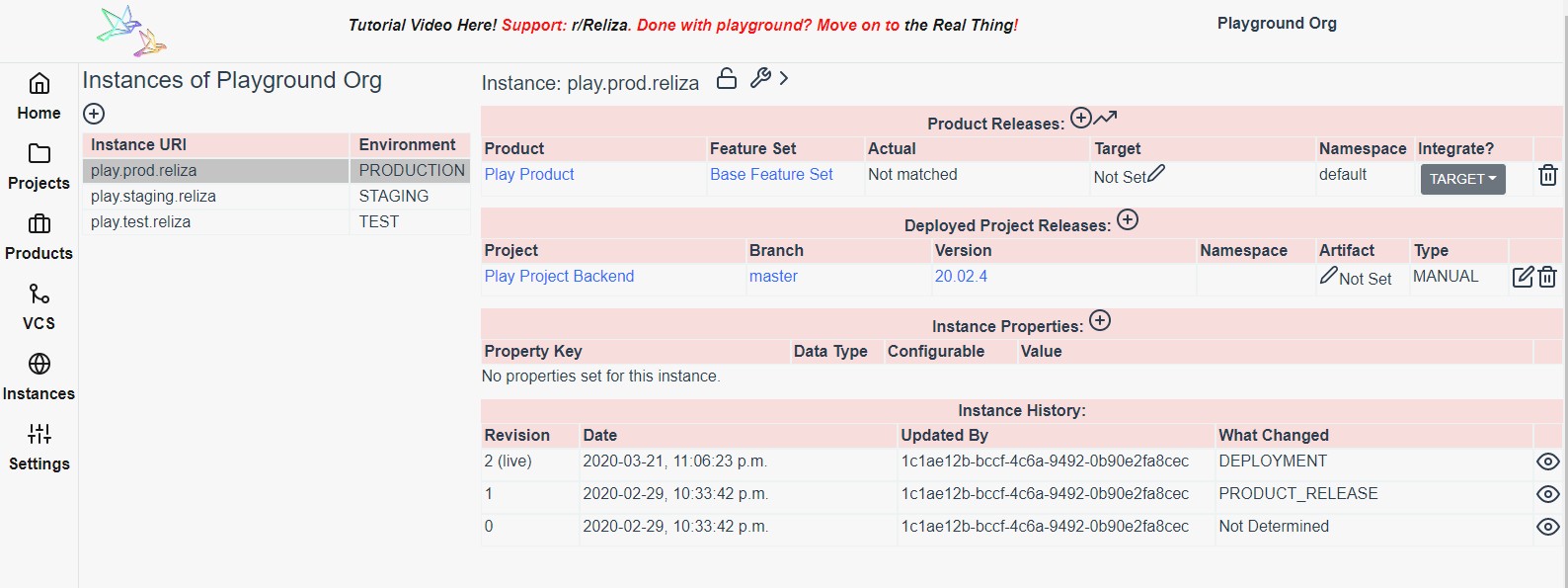Open the Playground Org organization selector
Image resolution: width=1568 pixels, height=588 pixels.
(1276, 24)
